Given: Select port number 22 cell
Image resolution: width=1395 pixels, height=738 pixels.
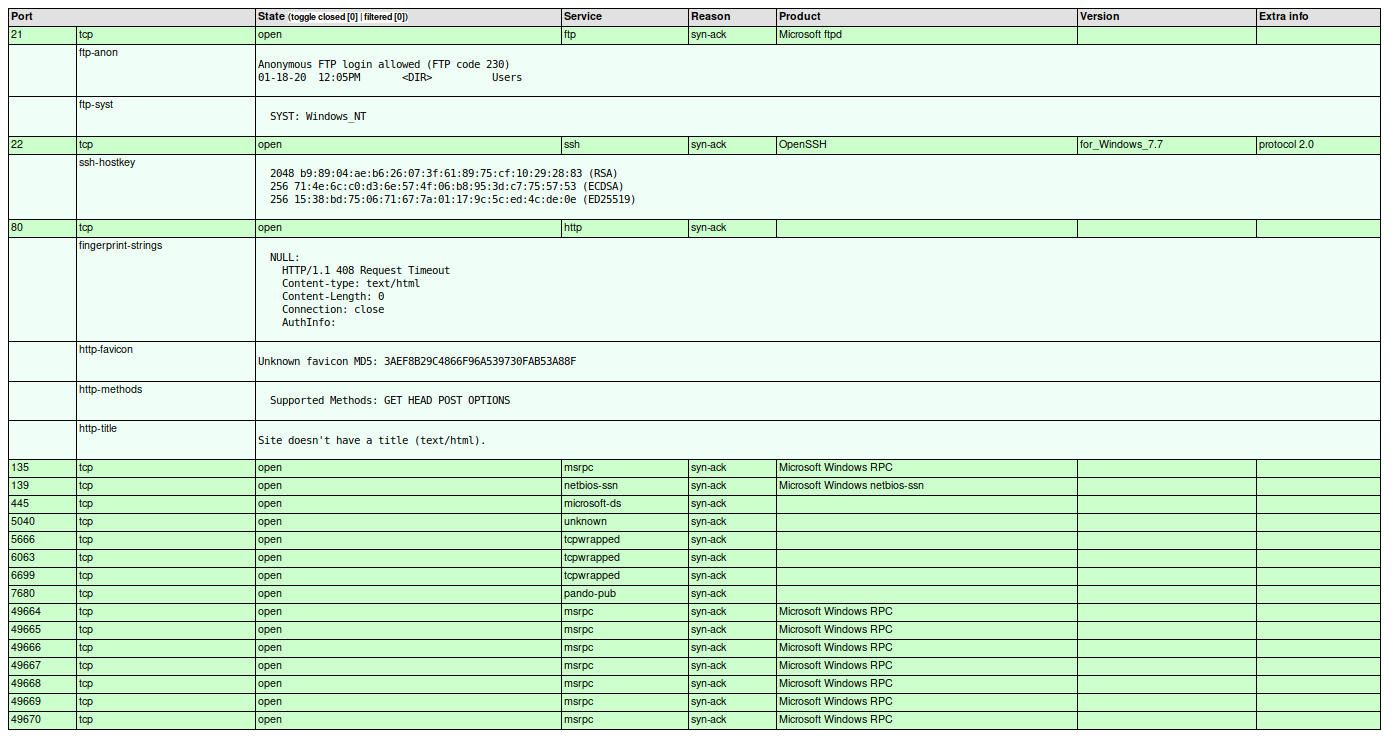Looking at the screenshot, I should tap(42, 145).
